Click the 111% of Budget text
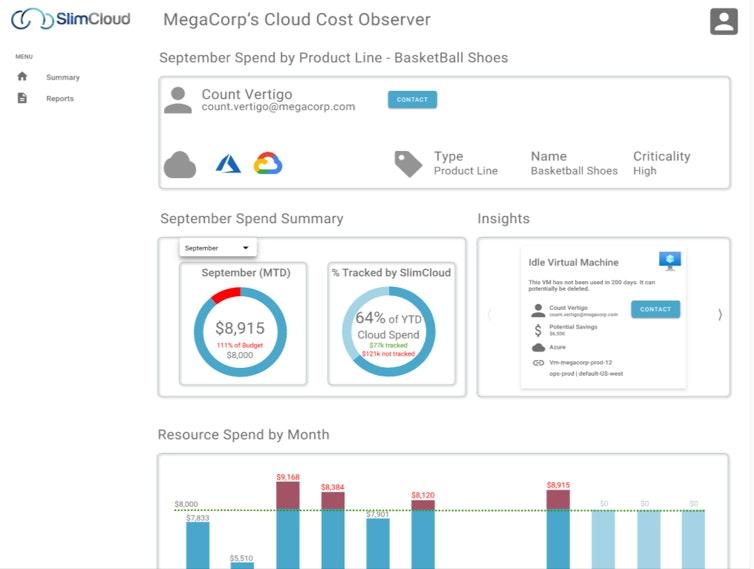 (240, 345)
